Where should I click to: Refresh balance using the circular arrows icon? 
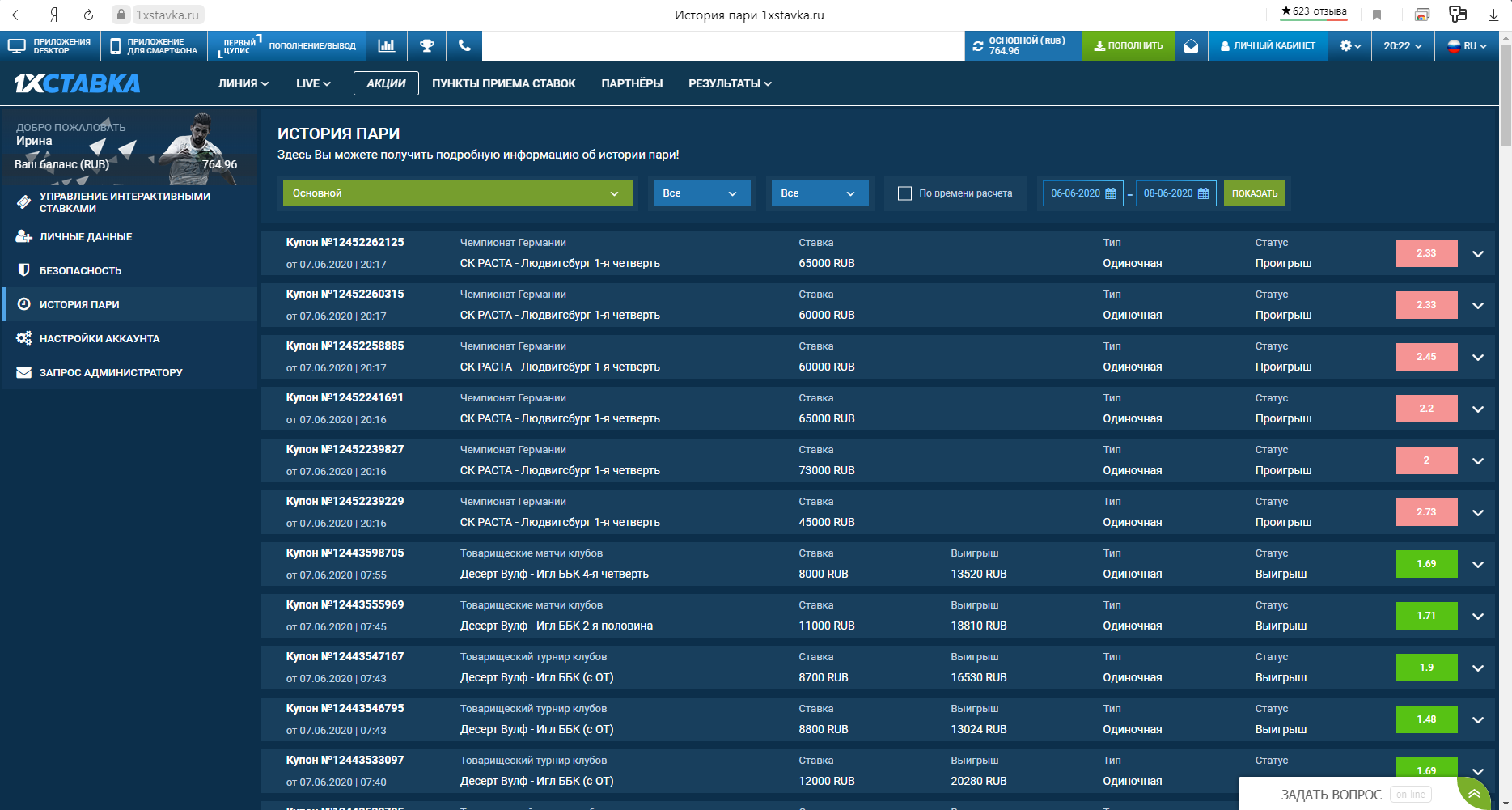point(978,46)
